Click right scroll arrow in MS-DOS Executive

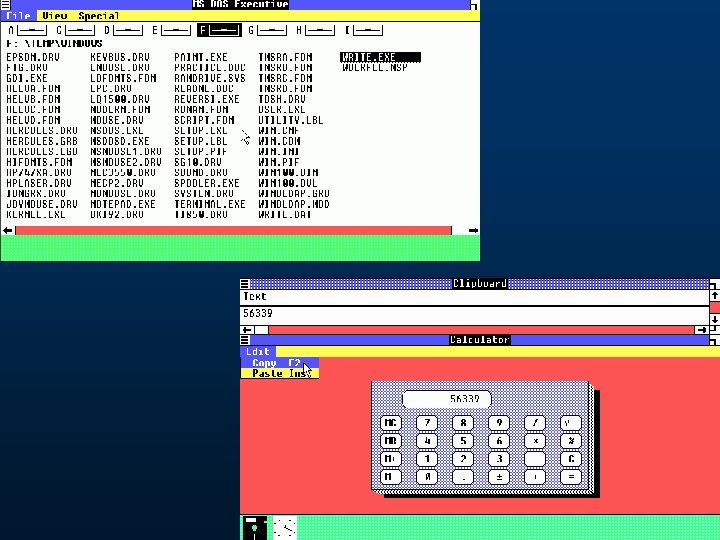point(473,231)
